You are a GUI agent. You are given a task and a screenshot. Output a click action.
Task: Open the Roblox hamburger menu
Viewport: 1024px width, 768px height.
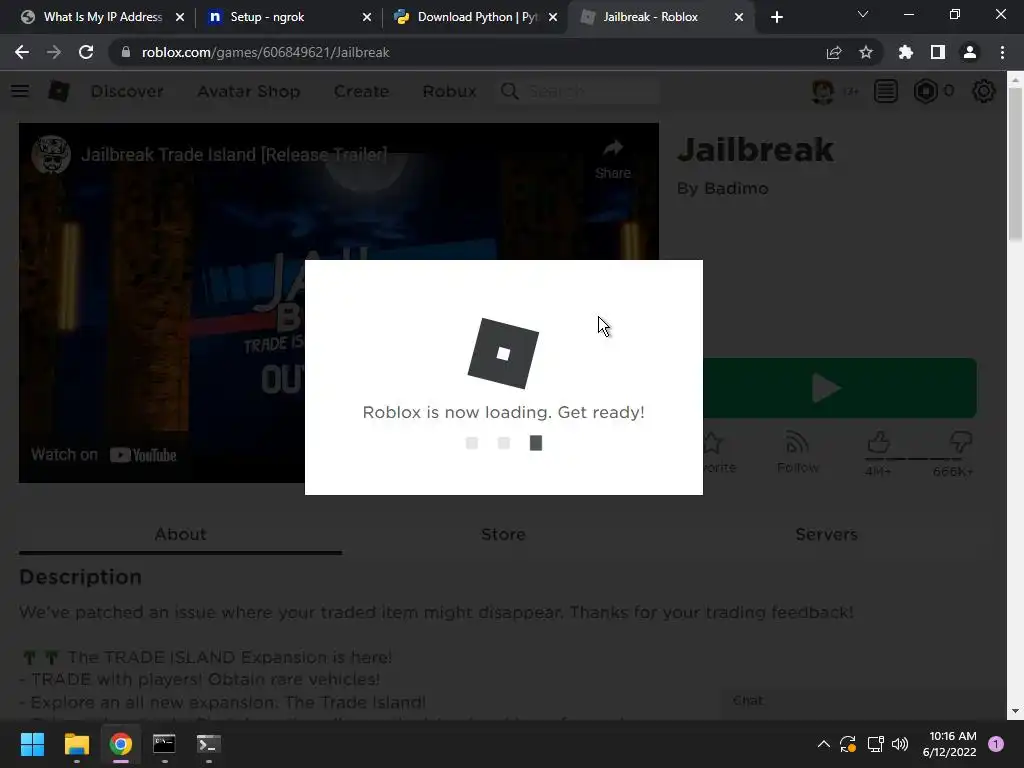(x=20, y=91)
